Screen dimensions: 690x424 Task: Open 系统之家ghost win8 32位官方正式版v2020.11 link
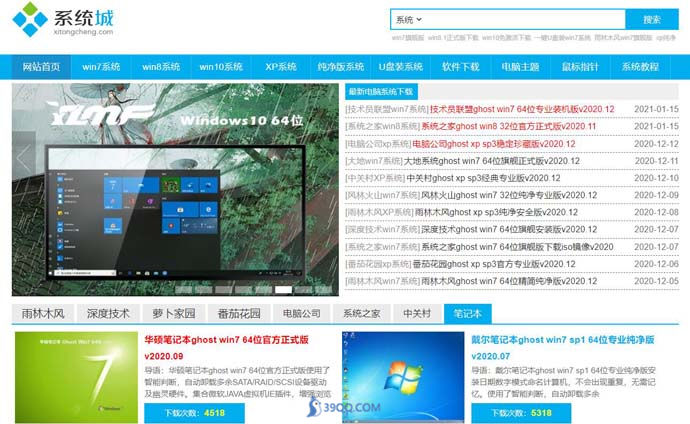coord(509,126)
